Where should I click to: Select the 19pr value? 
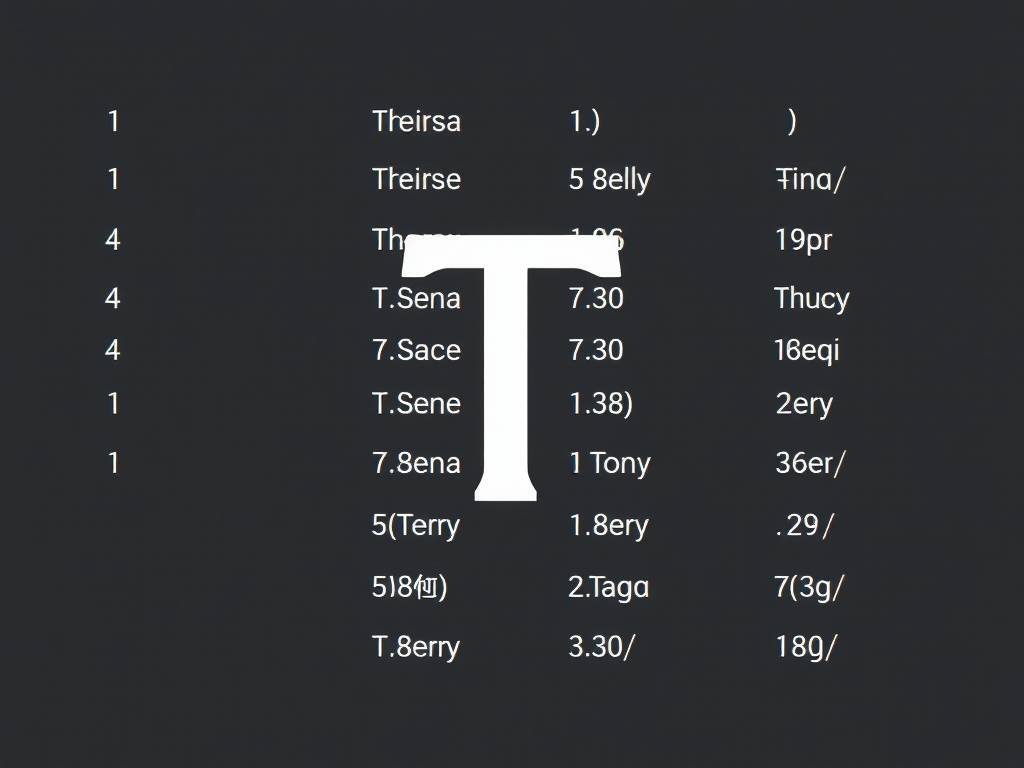[804, 240]
